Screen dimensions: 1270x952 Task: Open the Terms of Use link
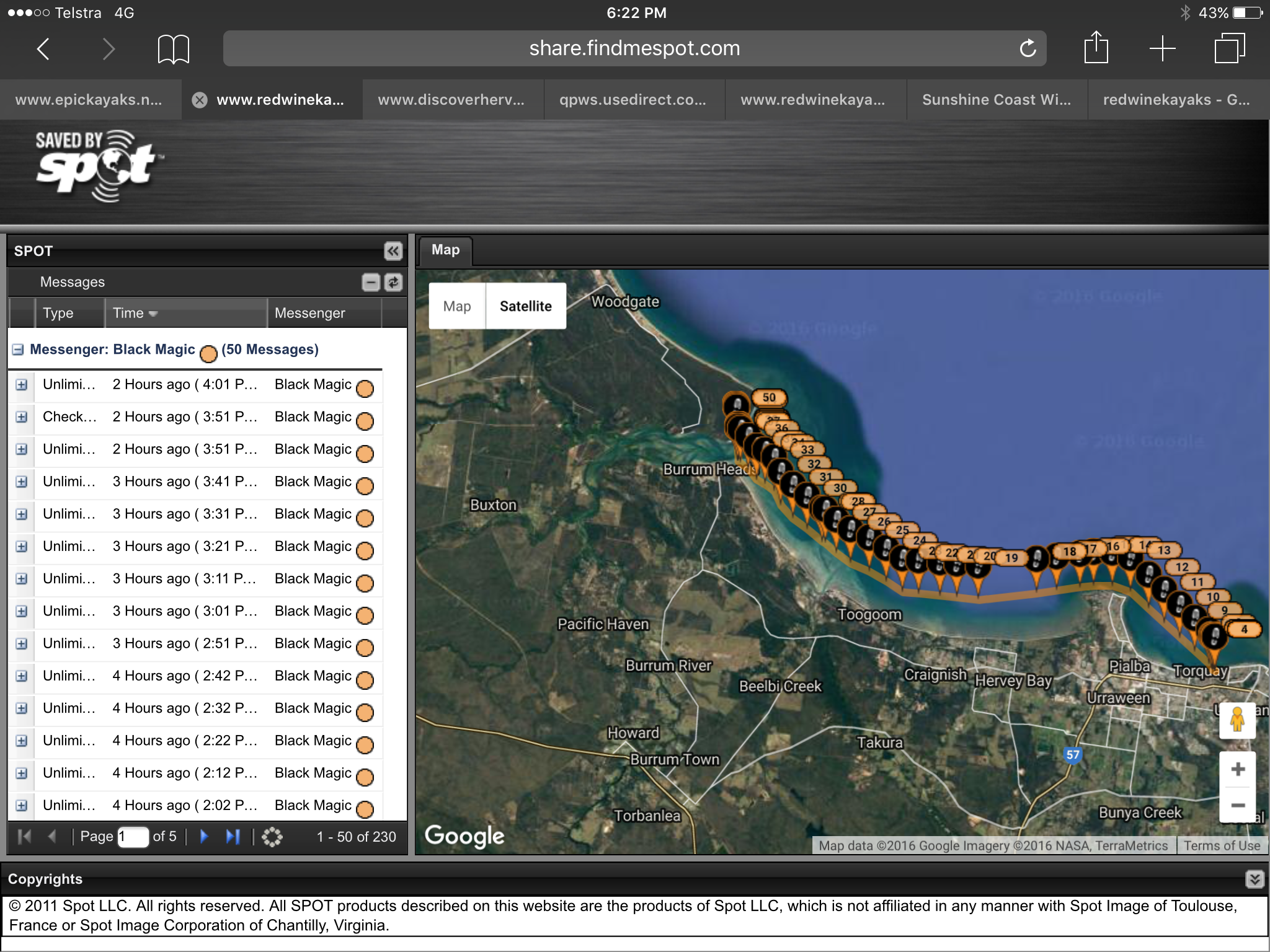[1222, 845]
